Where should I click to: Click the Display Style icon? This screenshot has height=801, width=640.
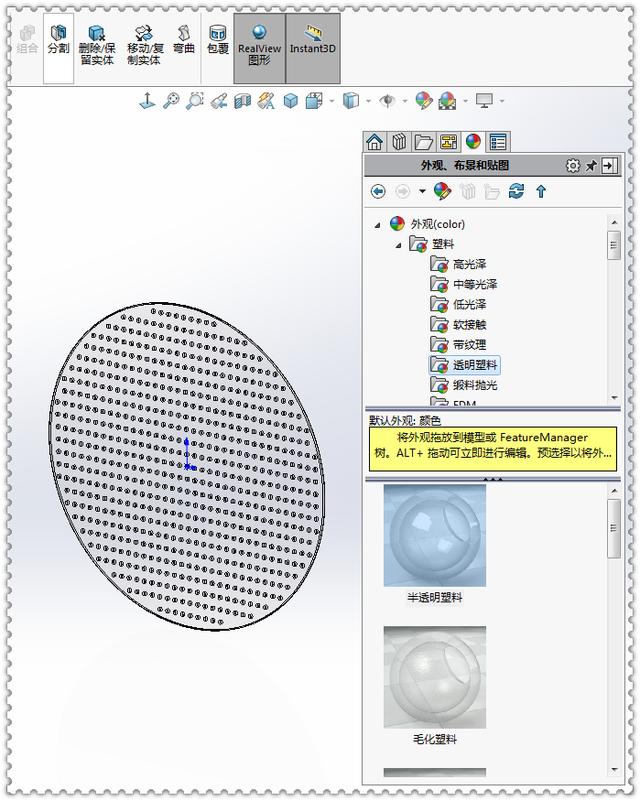click(x=350, y=101)
